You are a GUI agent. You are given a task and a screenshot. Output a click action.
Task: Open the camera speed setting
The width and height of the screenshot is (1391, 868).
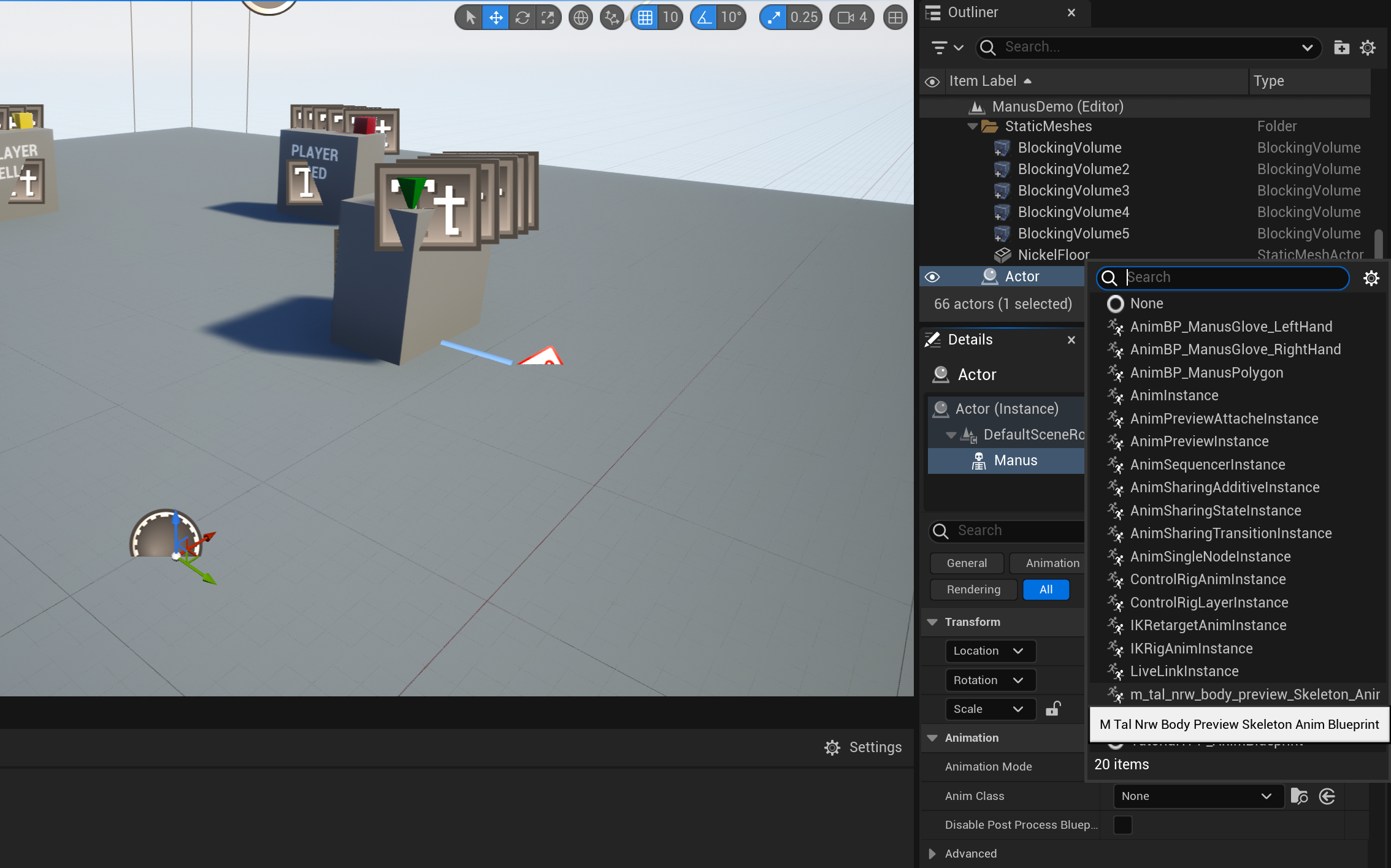(x=852, y=17)
